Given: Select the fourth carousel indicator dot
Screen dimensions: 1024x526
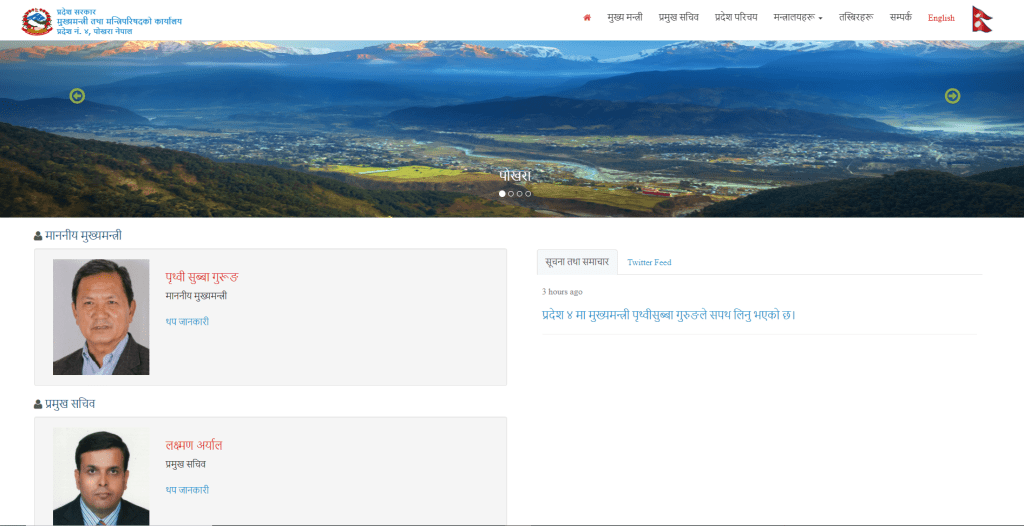Looking at the screenshot, I should (x=528, y=193).
